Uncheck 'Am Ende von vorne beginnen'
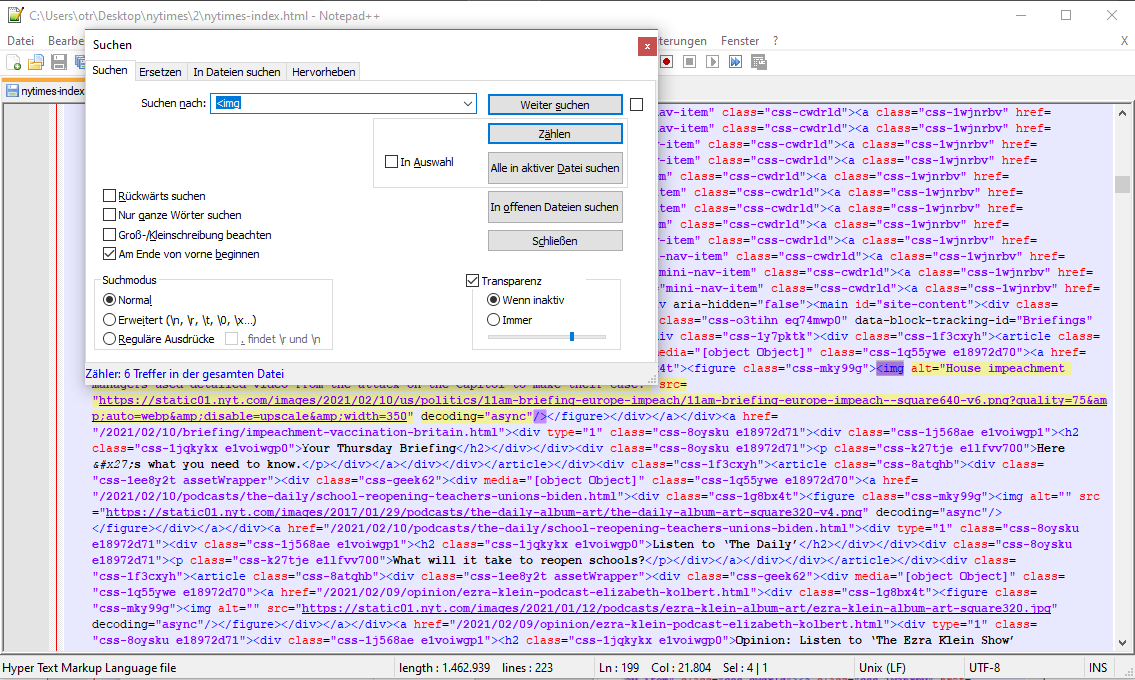This screenshot has height=680, width=1135. coord(109,254)
